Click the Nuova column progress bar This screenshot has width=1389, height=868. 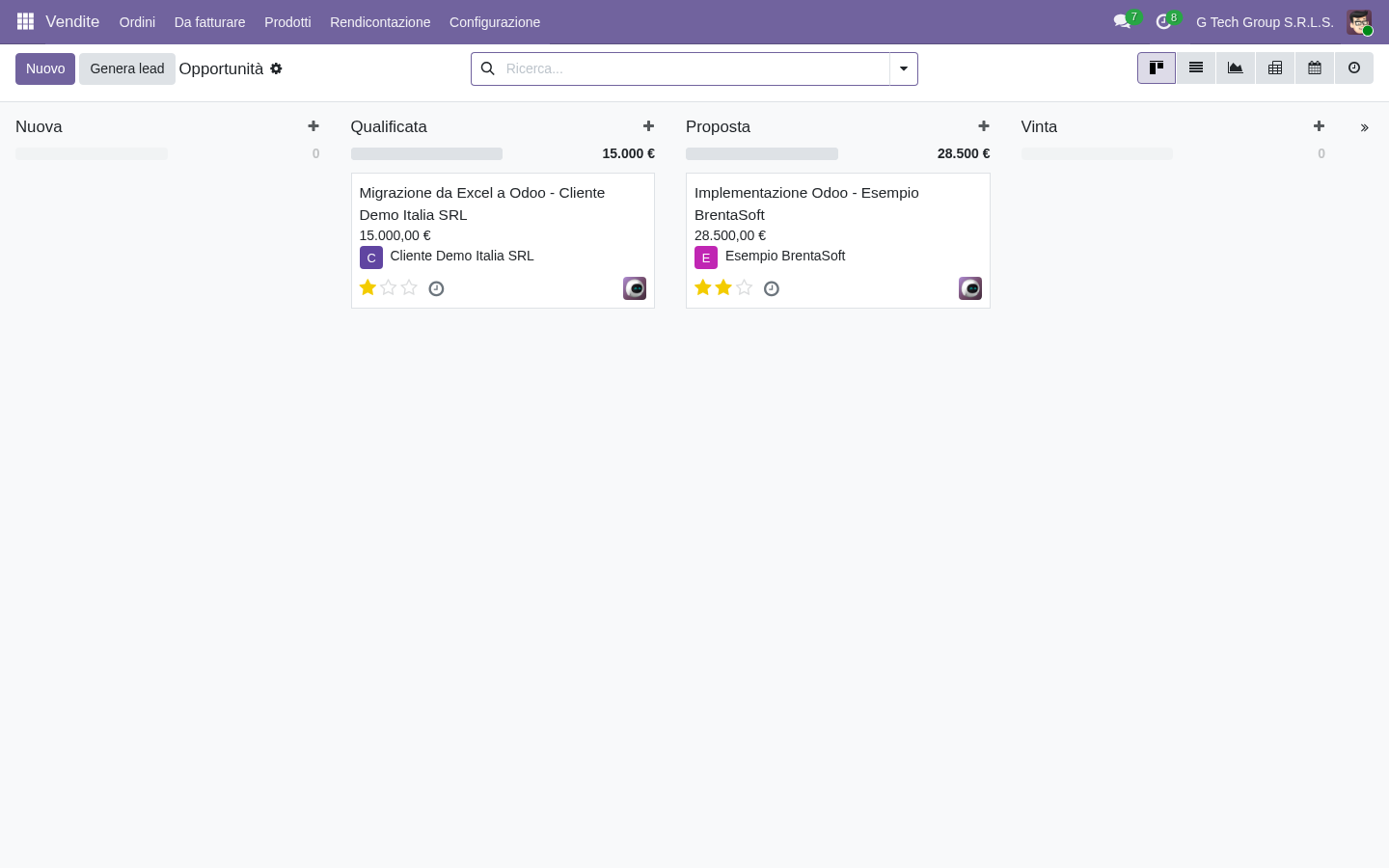92,154
